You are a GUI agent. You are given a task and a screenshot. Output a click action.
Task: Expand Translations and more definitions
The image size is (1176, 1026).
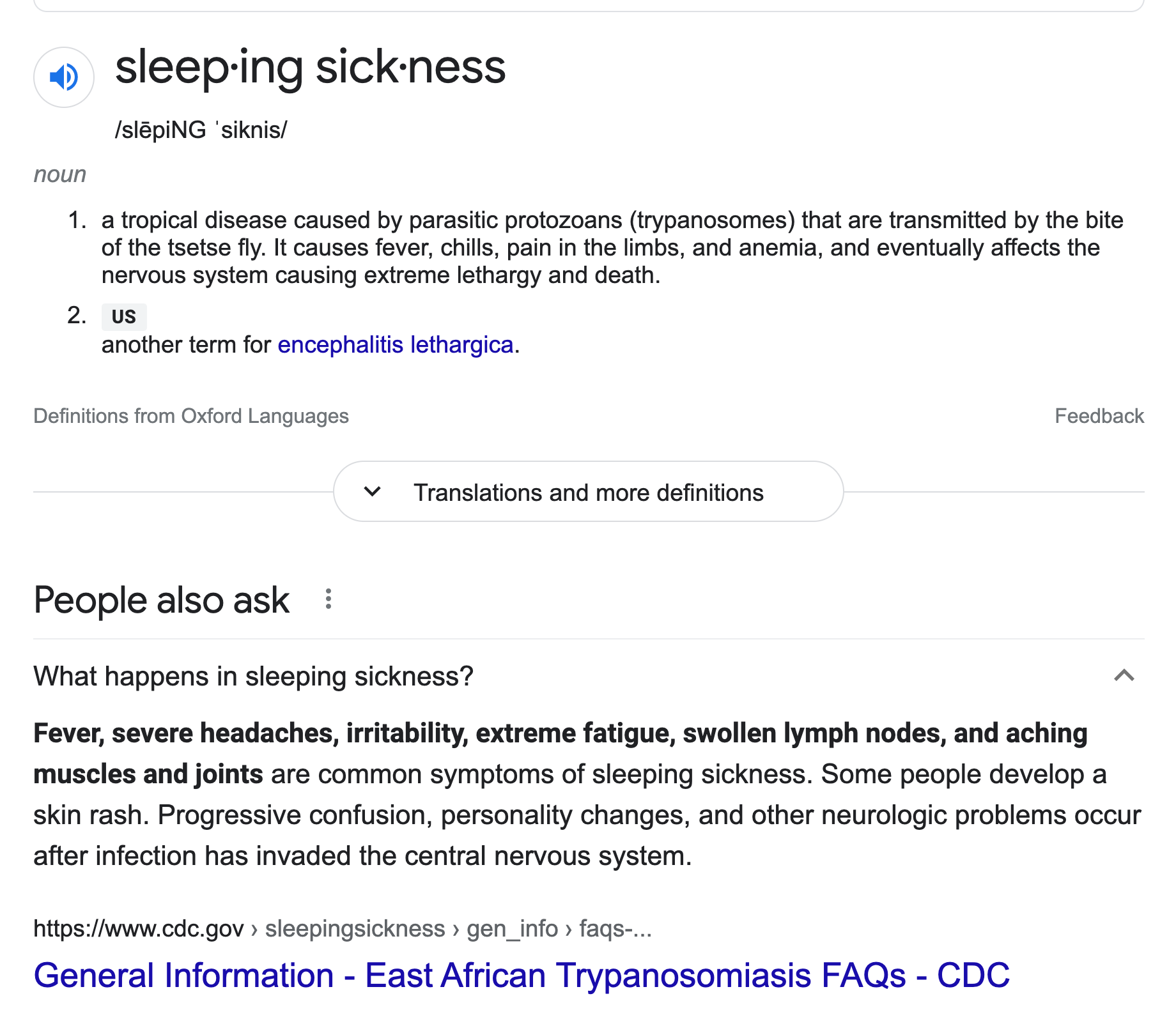tap(588, 493)
